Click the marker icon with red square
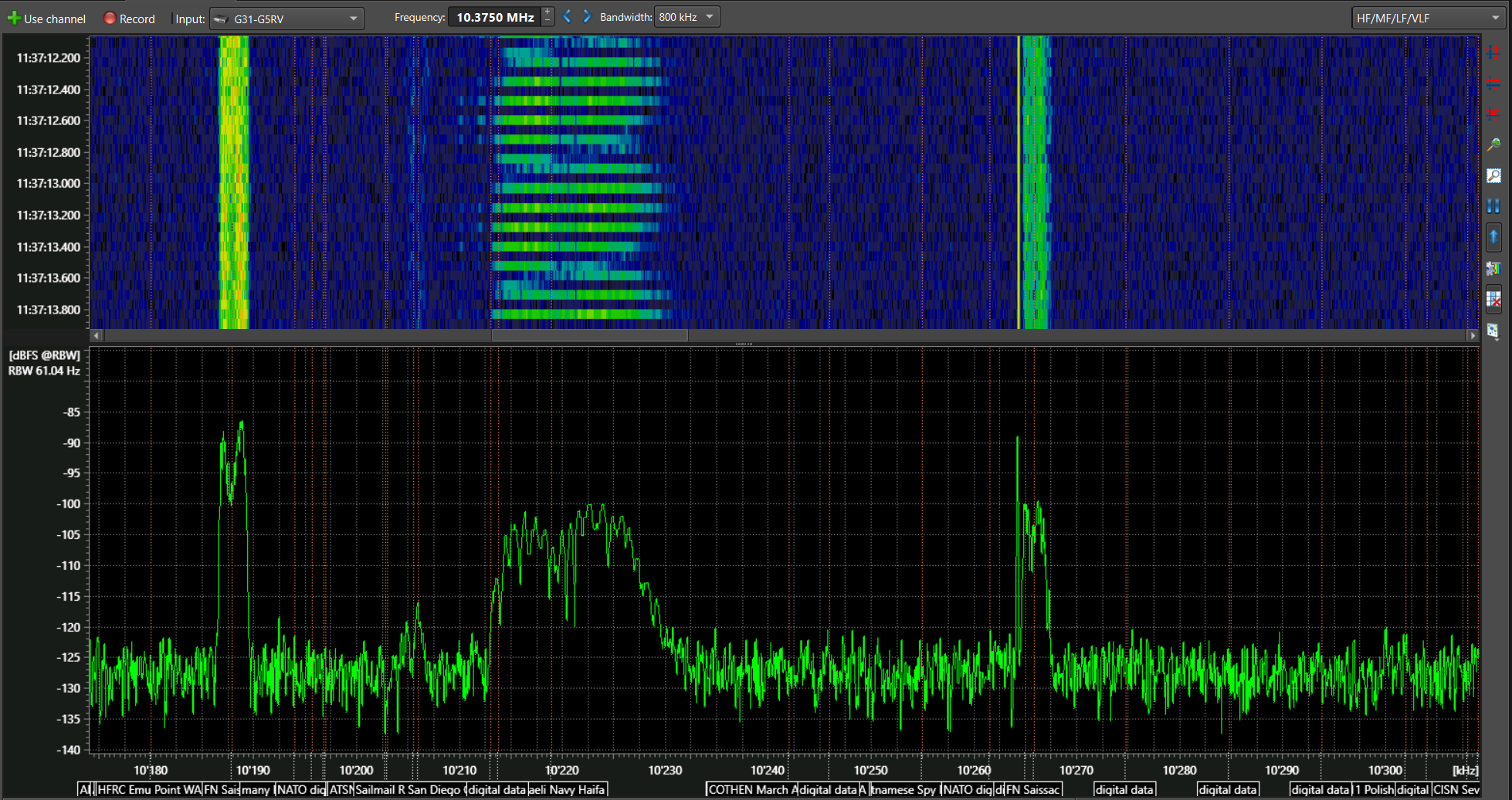The width and height of the screenshot is (1512, 800). [x=1493, y=114]
